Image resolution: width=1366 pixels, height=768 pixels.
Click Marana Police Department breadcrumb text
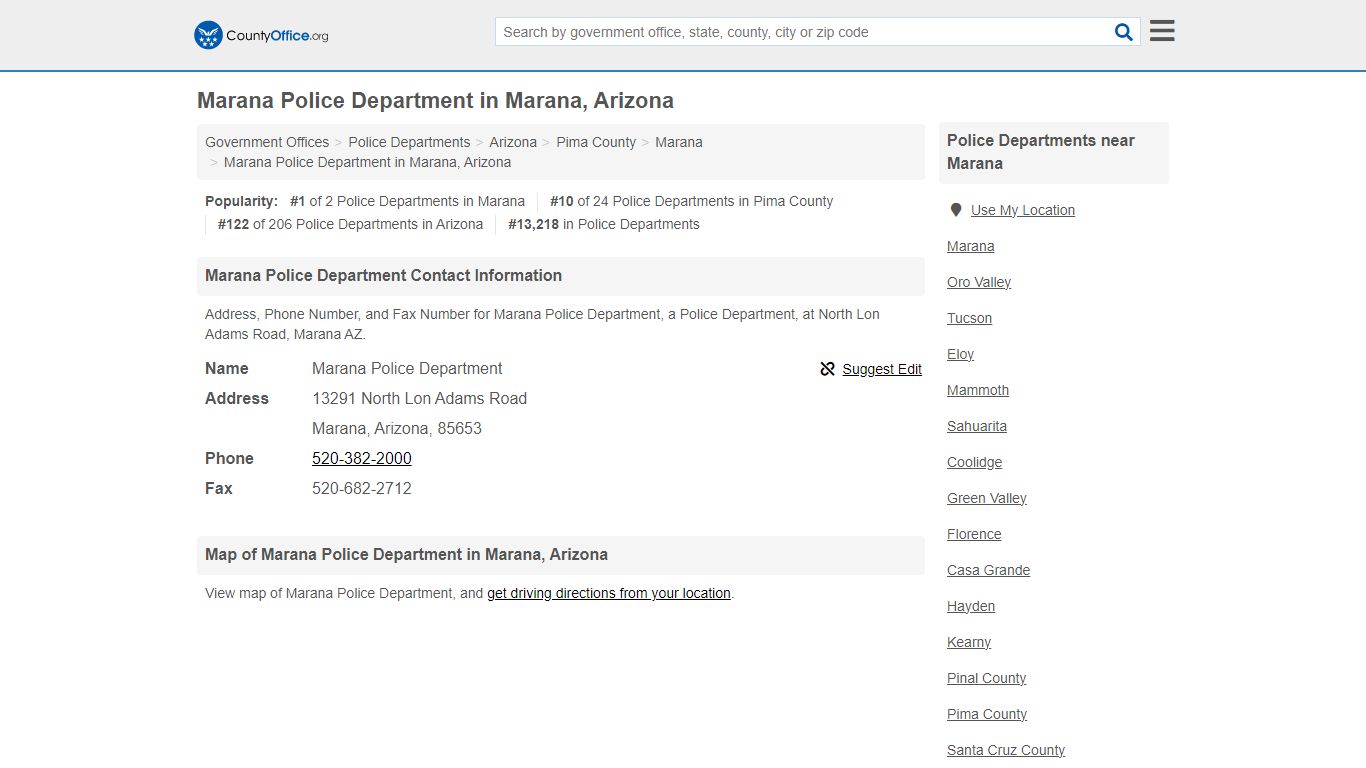[x=367, y=162]
